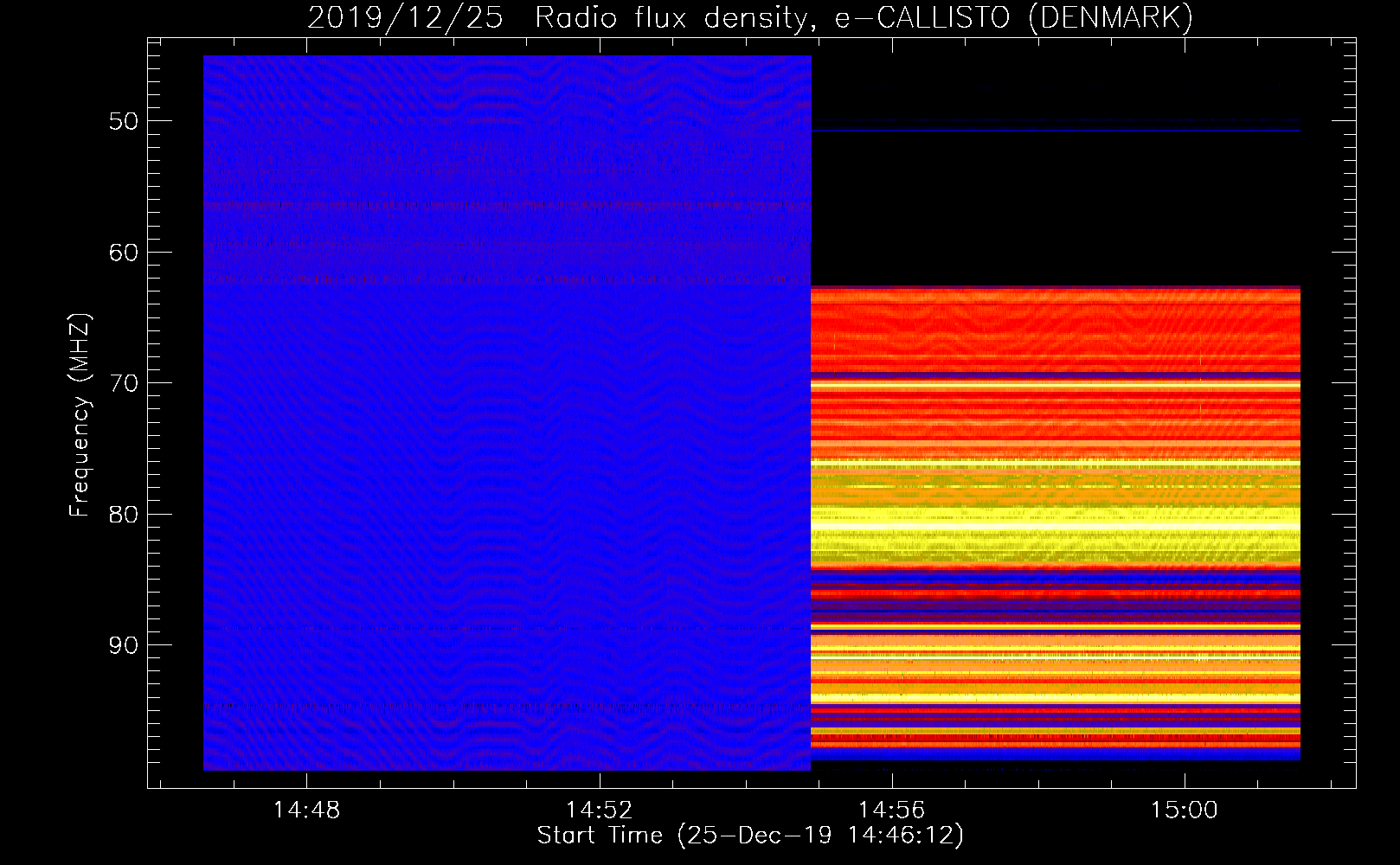The height and width of the screenshot is (865, 1400).
Task: Click the time tick label '14:56'
Action: pos(891,811)
